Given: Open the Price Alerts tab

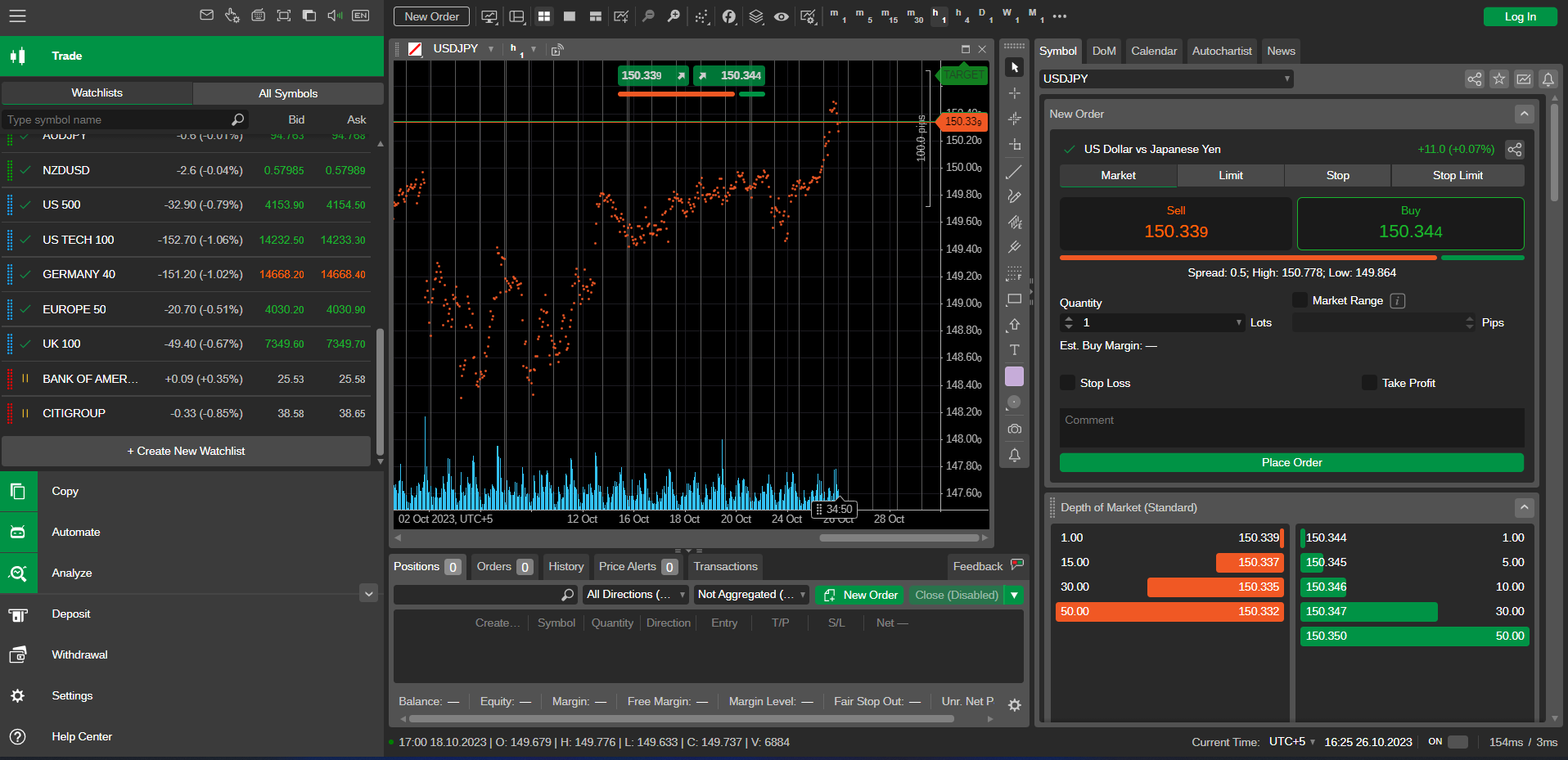Looking at the screenshot, I should (x=627, y=566).
